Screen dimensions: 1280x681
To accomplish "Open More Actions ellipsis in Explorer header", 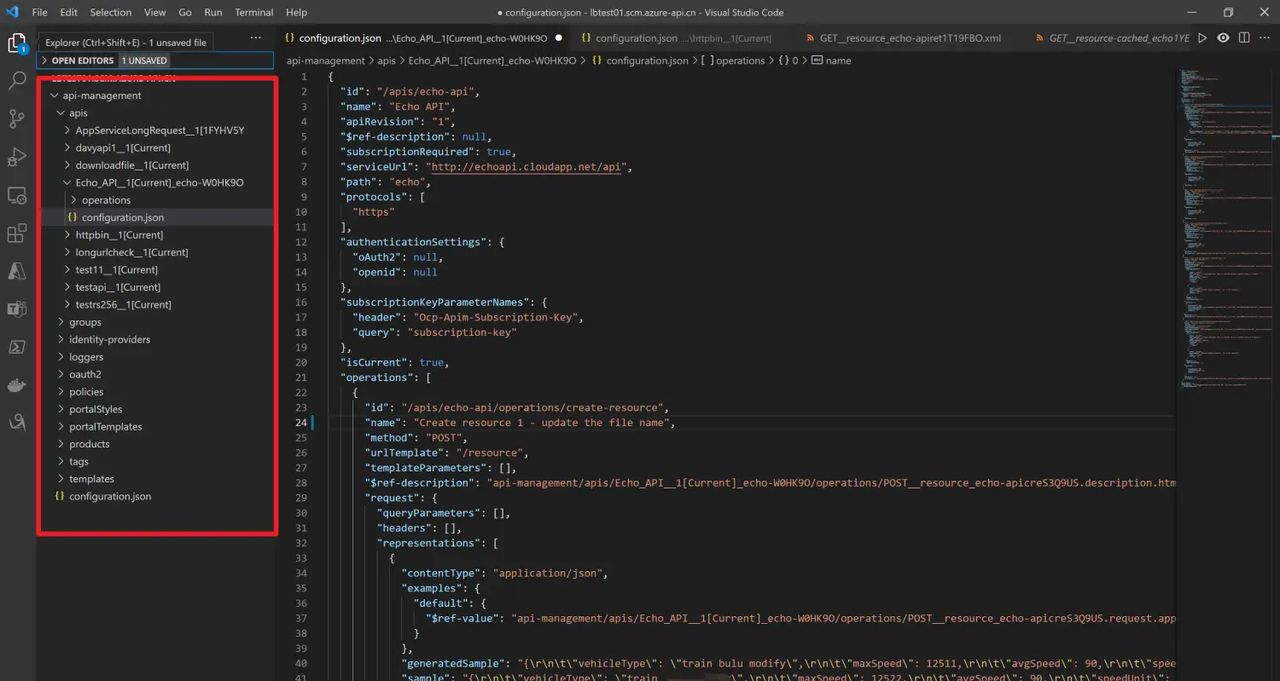I will coord(256,38).
